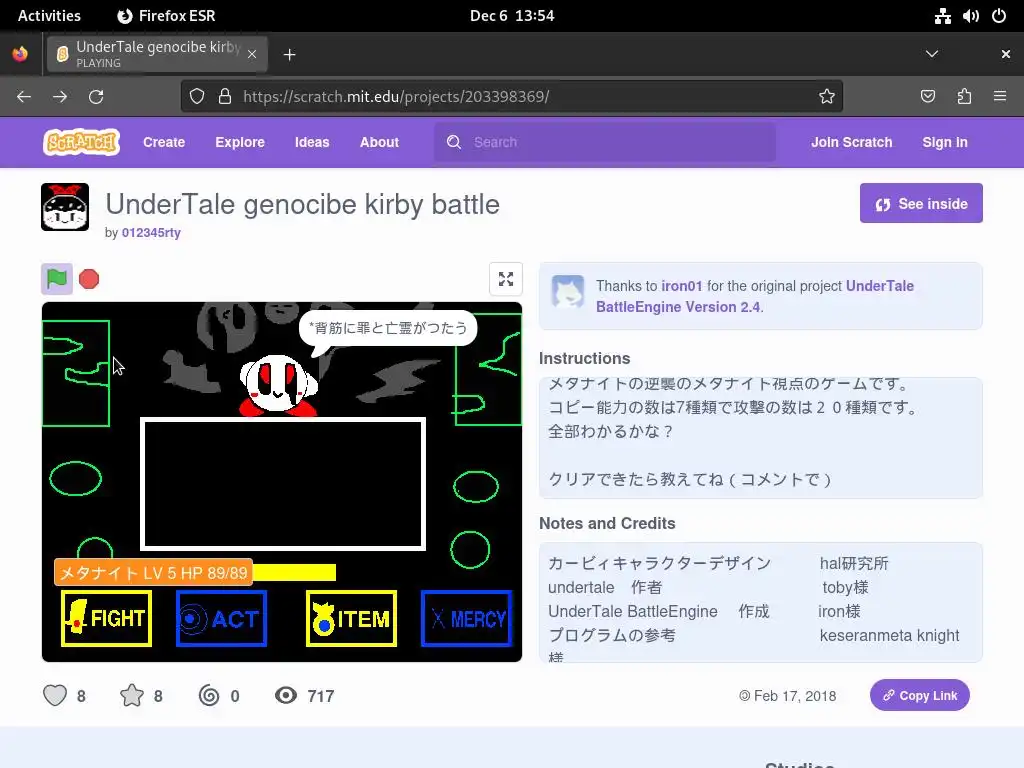Click the white battle box area

283,484
